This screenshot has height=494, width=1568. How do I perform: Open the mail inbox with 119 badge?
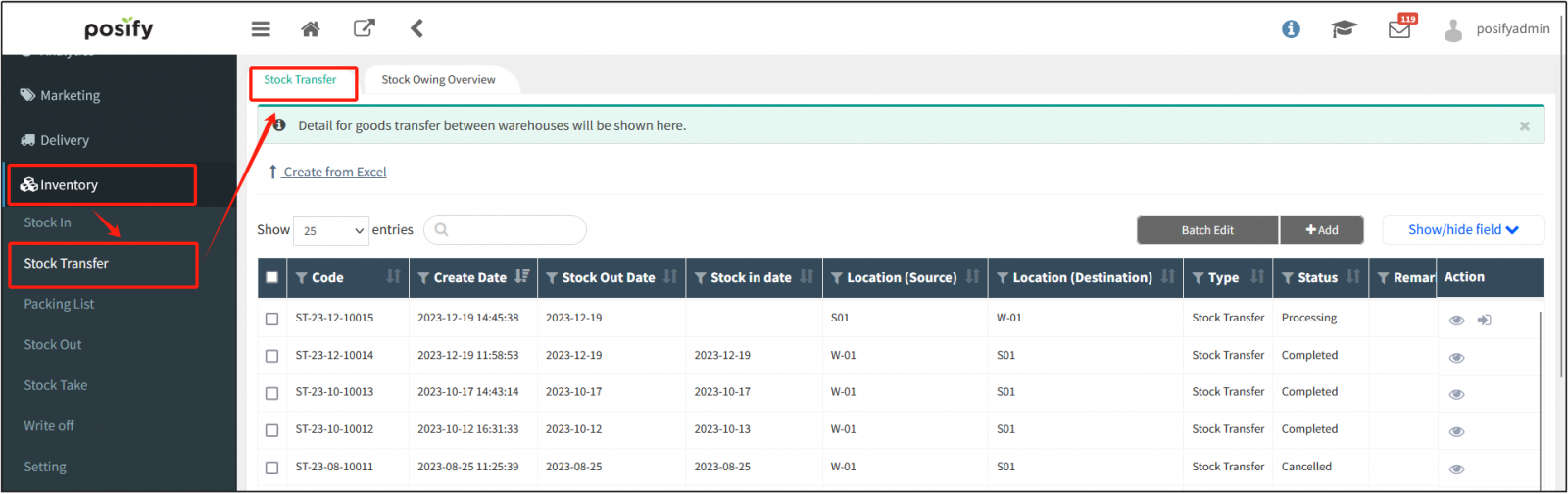pyautogui.click(x=1399, y=29)
